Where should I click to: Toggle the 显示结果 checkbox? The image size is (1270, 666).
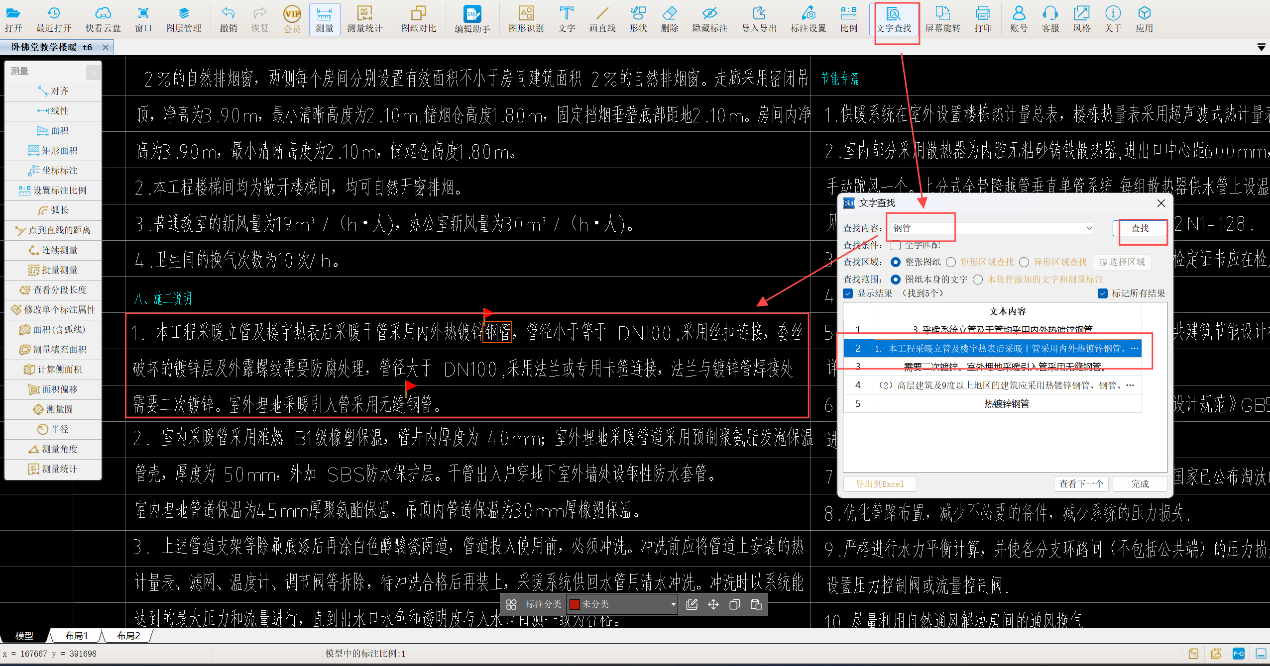[849, 293]
